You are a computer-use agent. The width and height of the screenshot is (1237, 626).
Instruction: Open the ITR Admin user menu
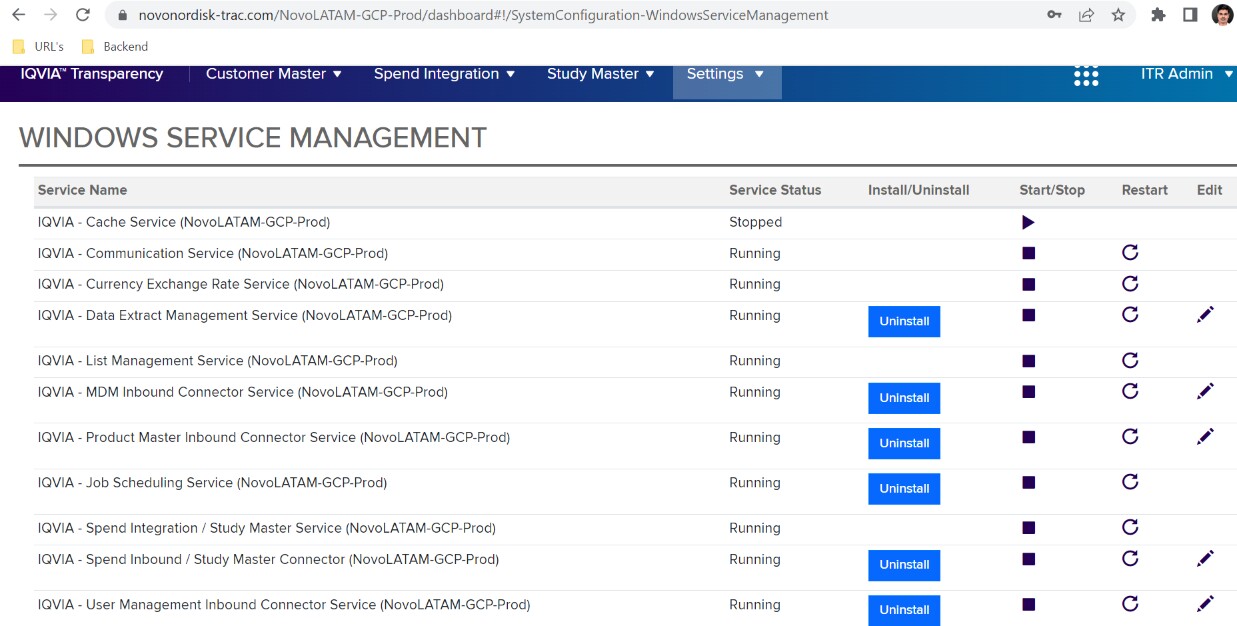(x=1187, y=74)
